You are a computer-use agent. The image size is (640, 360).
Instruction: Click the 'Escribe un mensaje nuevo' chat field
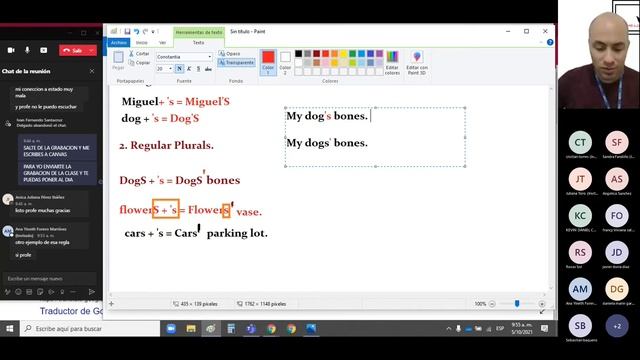click(50, 278)
